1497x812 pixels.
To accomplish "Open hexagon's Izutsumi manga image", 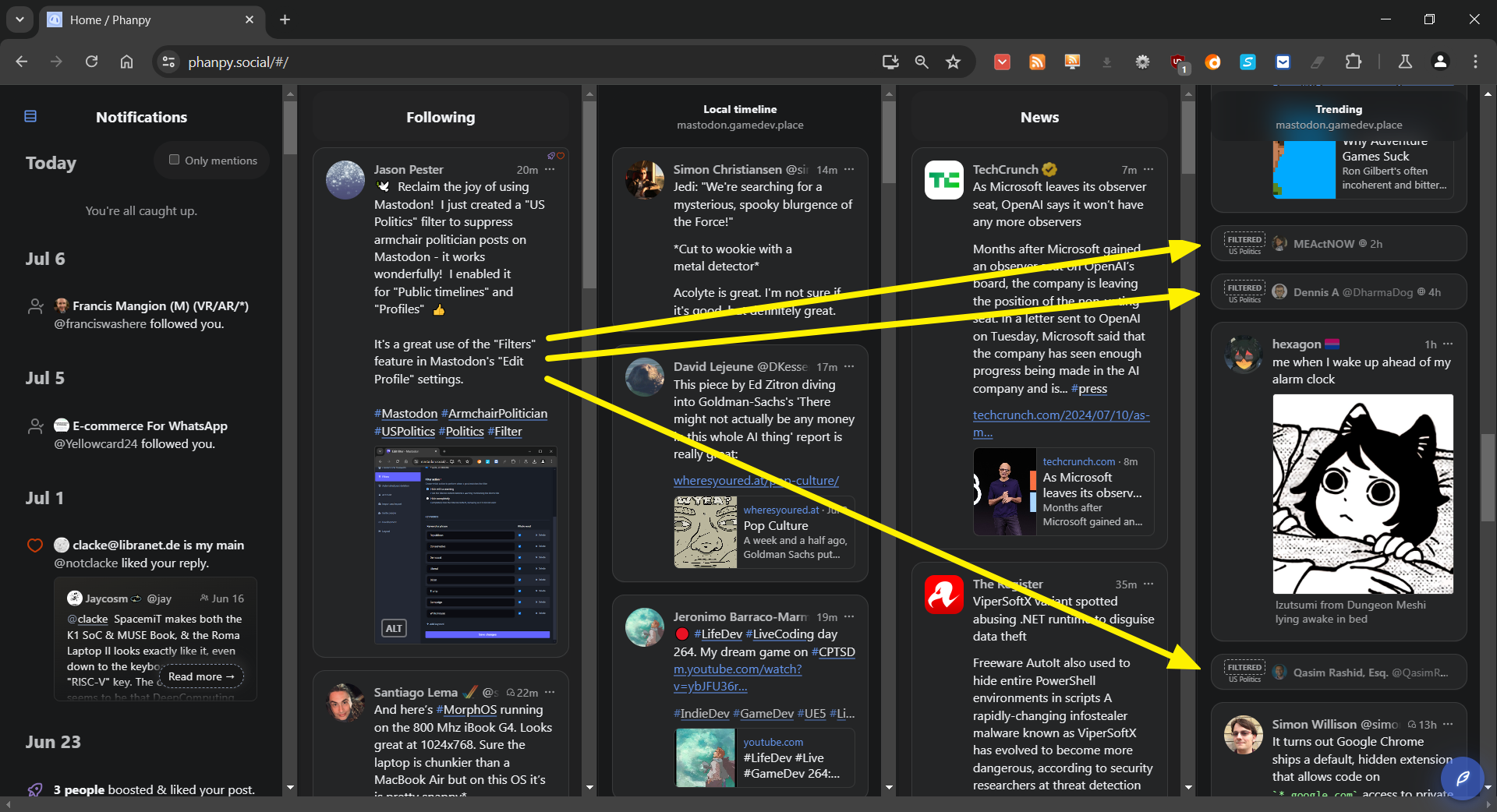I will coord(1363,494).
